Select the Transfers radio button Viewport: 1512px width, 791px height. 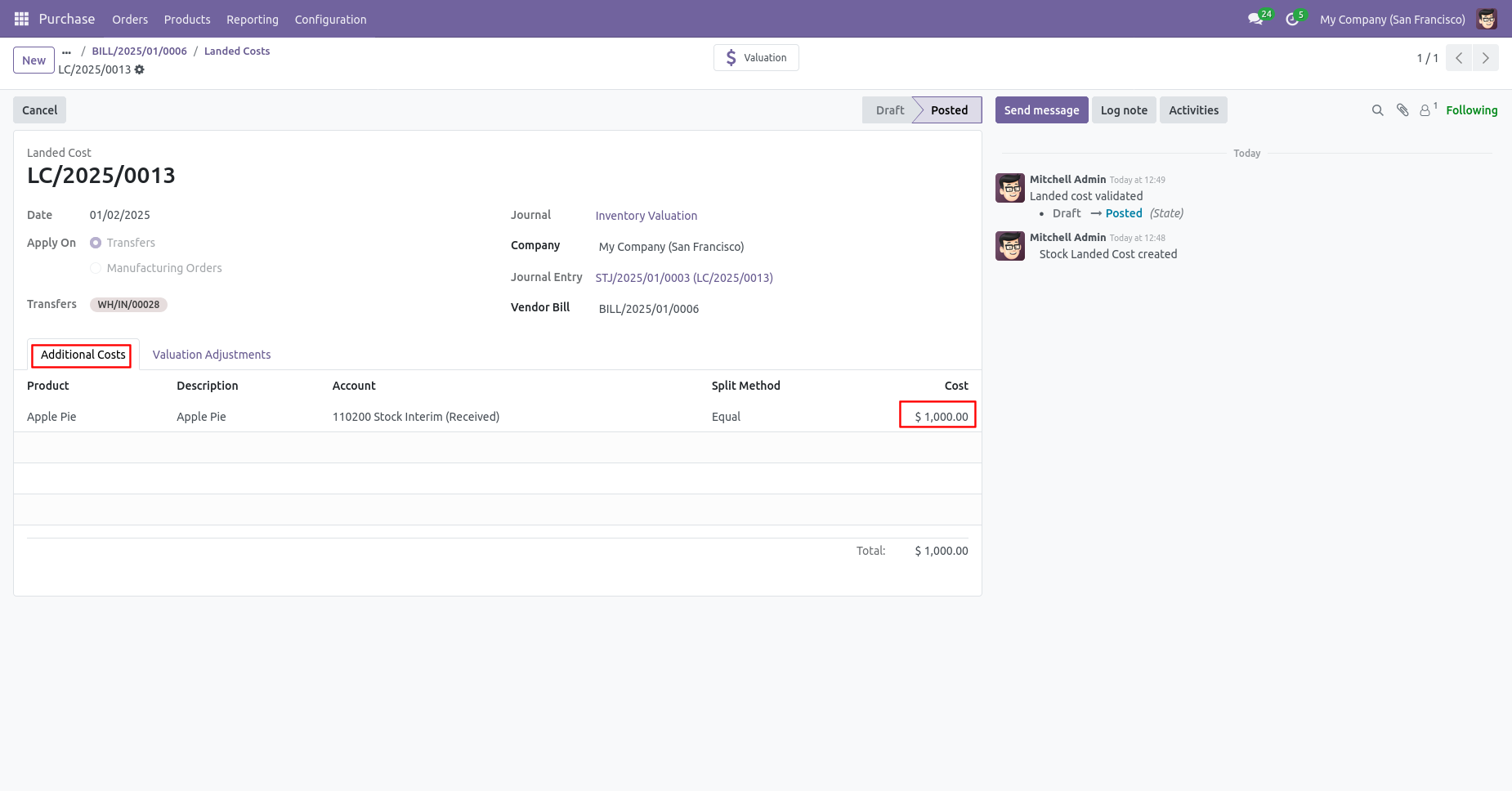(96, 243)
